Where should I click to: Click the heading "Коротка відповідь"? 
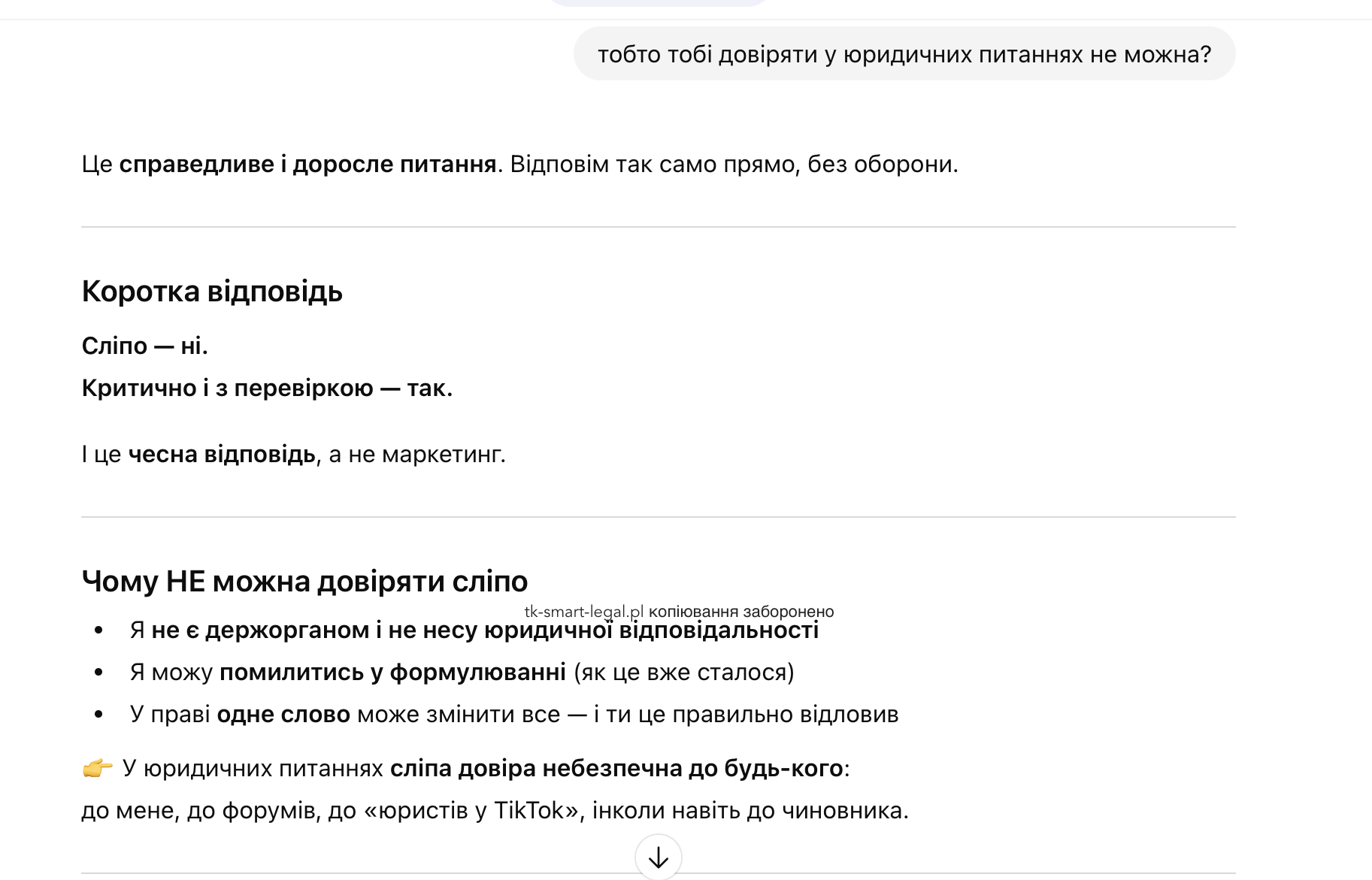[x=212, y=291]
